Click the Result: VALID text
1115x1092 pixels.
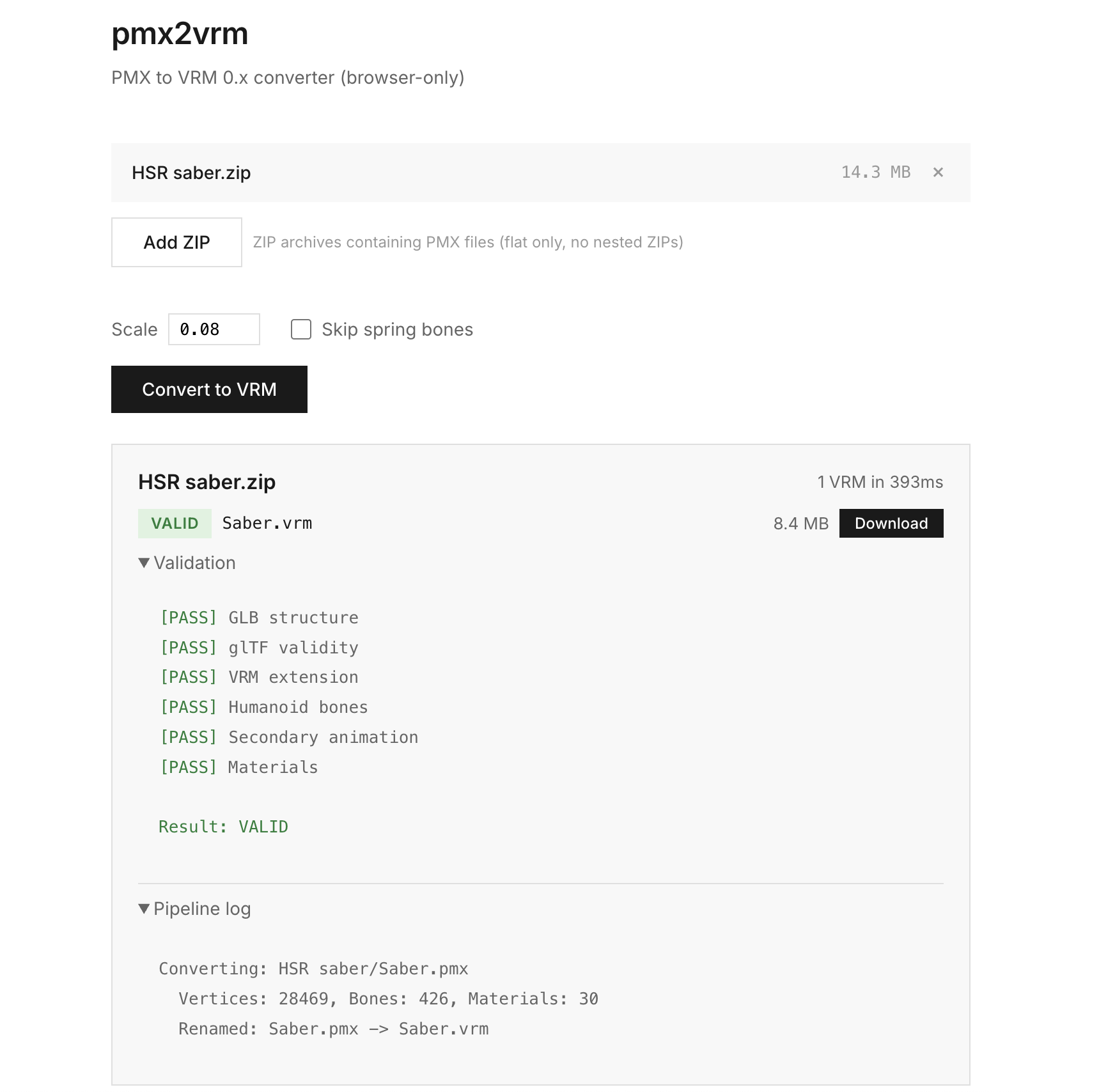pos(223,826)
